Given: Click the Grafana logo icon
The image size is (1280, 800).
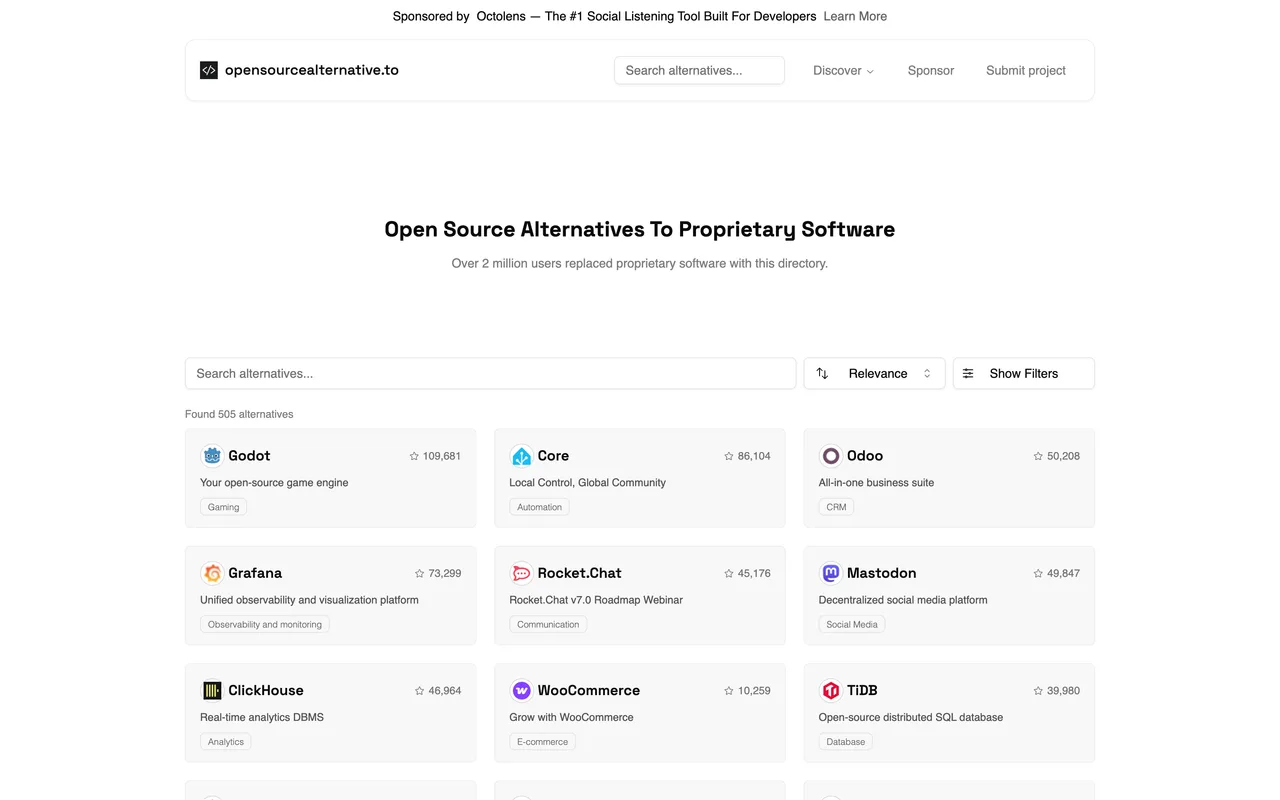Looking at the screenshot, I should pos(212,573).
